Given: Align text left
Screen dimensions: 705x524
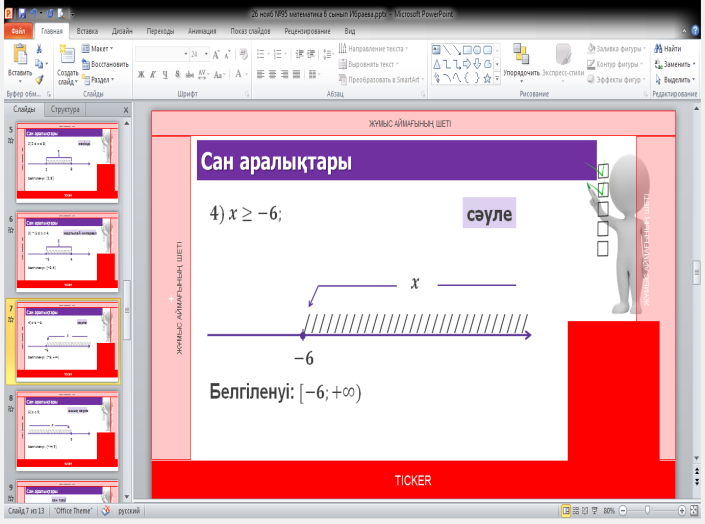Looking at the screenshot, I should [260, 74].
